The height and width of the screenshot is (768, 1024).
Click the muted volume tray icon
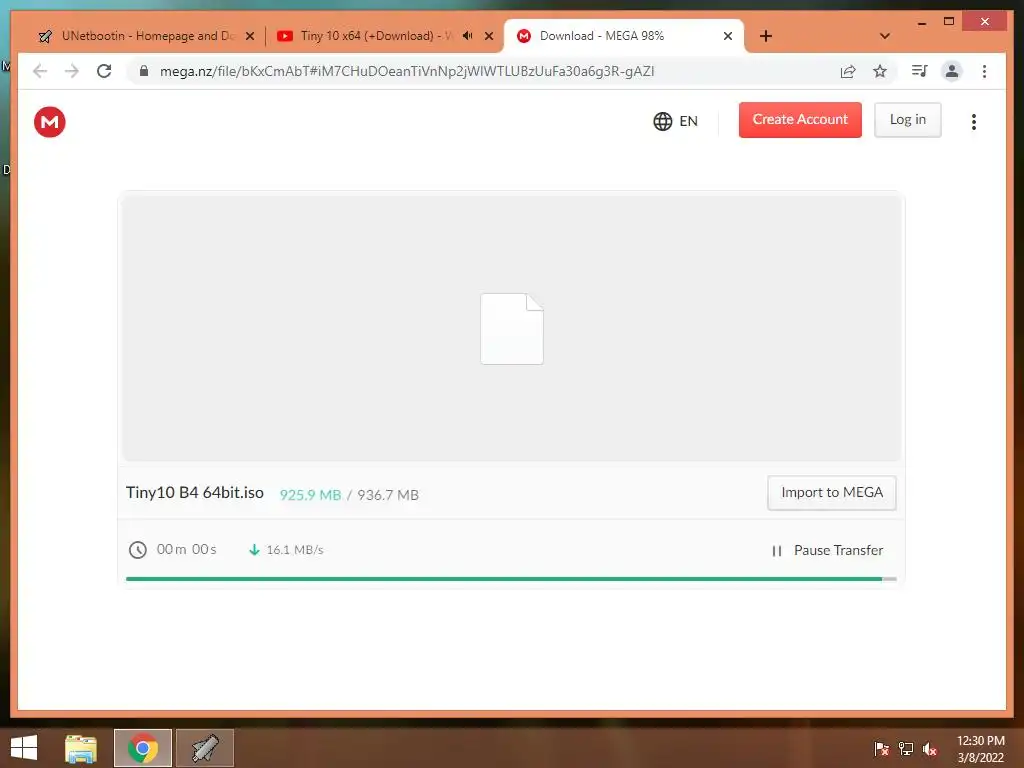click(929, 749)
